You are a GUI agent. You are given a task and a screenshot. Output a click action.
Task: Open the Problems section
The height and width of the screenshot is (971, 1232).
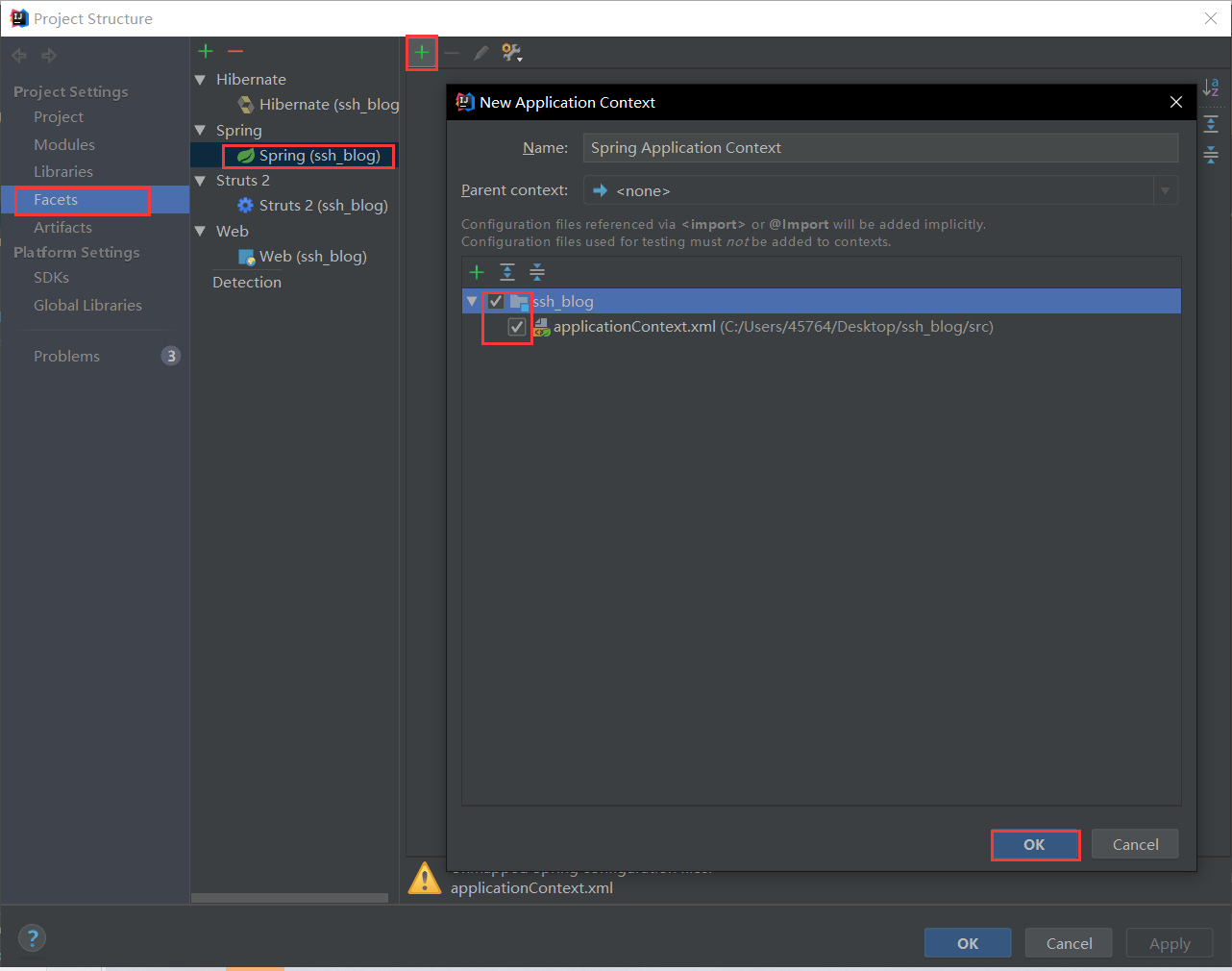[67, 357]
